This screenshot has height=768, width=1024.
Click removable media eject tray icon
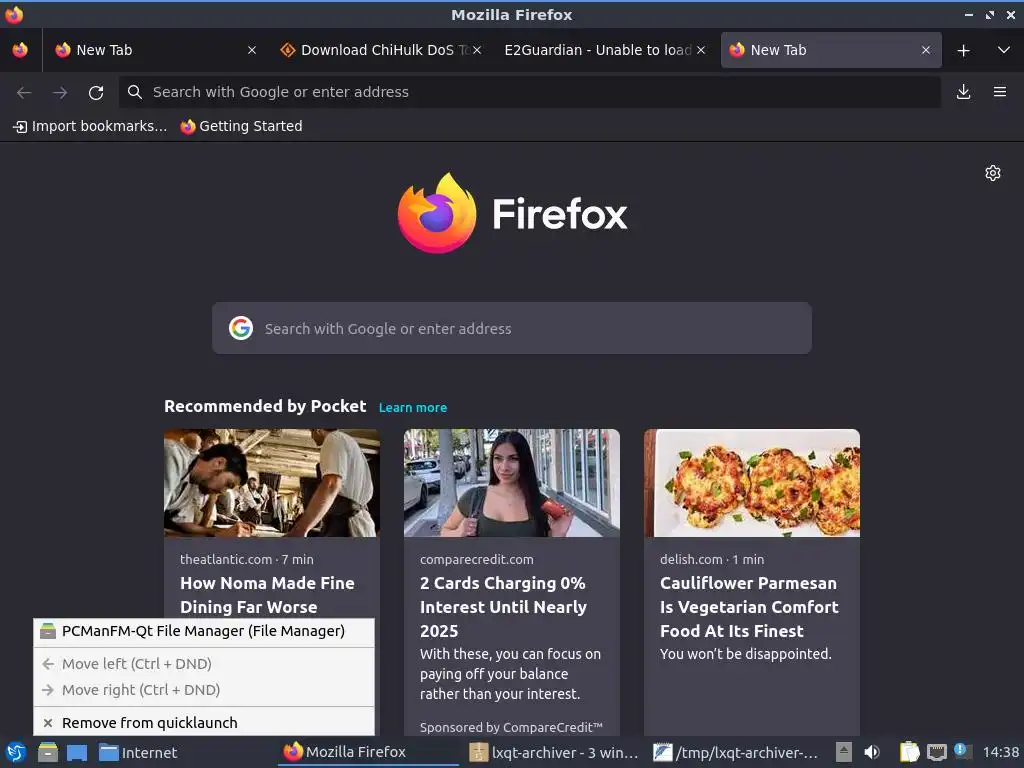844,752
